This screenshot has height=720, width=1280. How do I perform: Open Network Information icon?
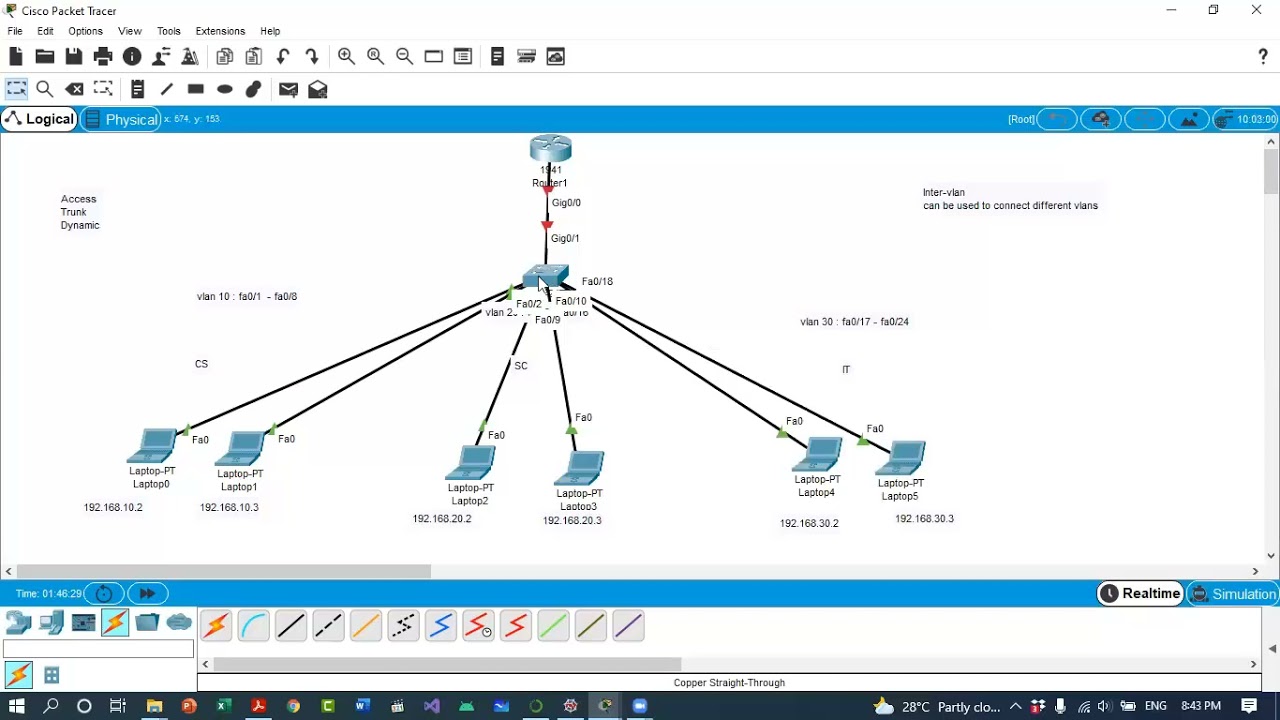tap(132, 57)
